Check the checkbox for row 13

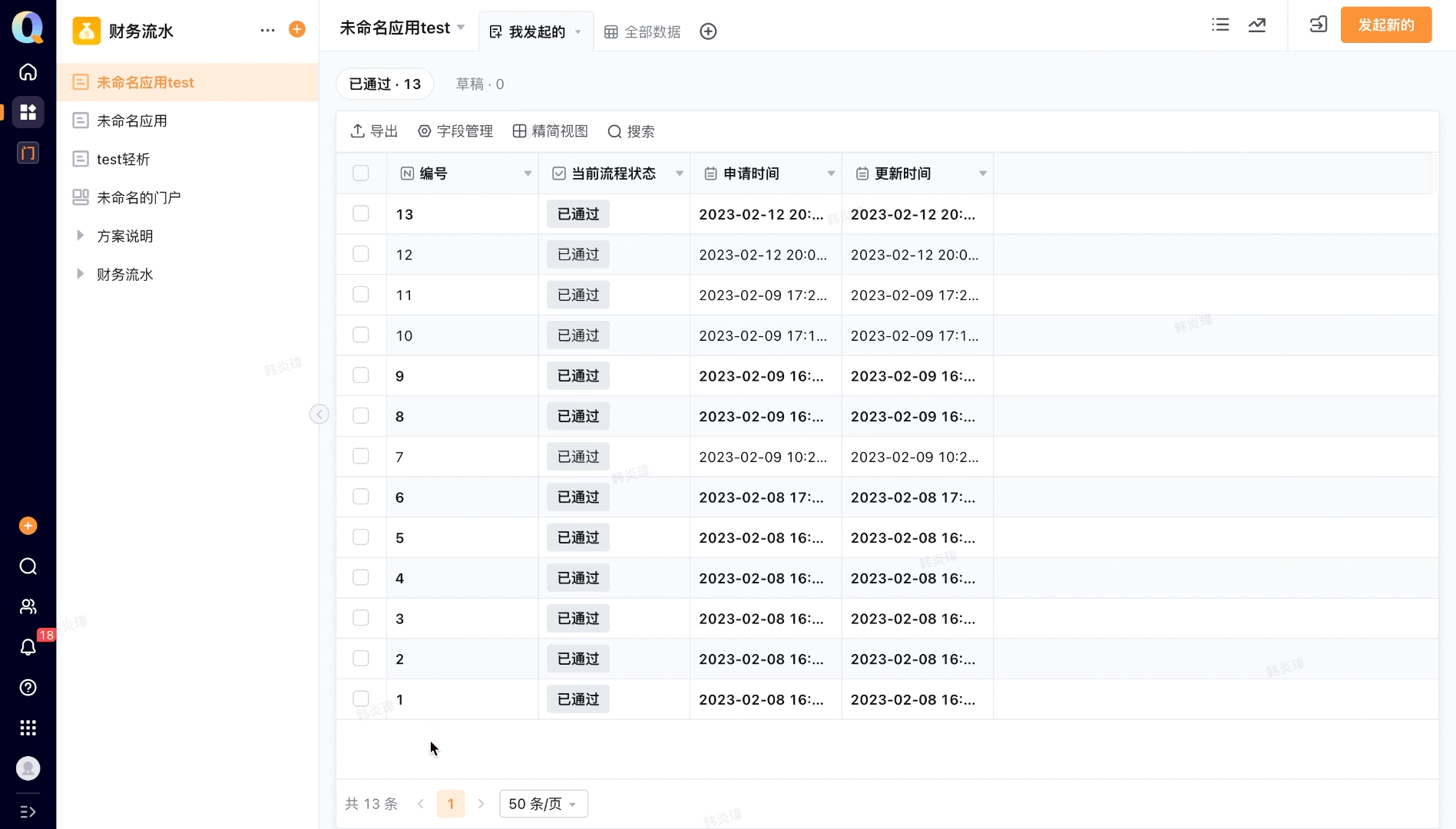point(361,213)
